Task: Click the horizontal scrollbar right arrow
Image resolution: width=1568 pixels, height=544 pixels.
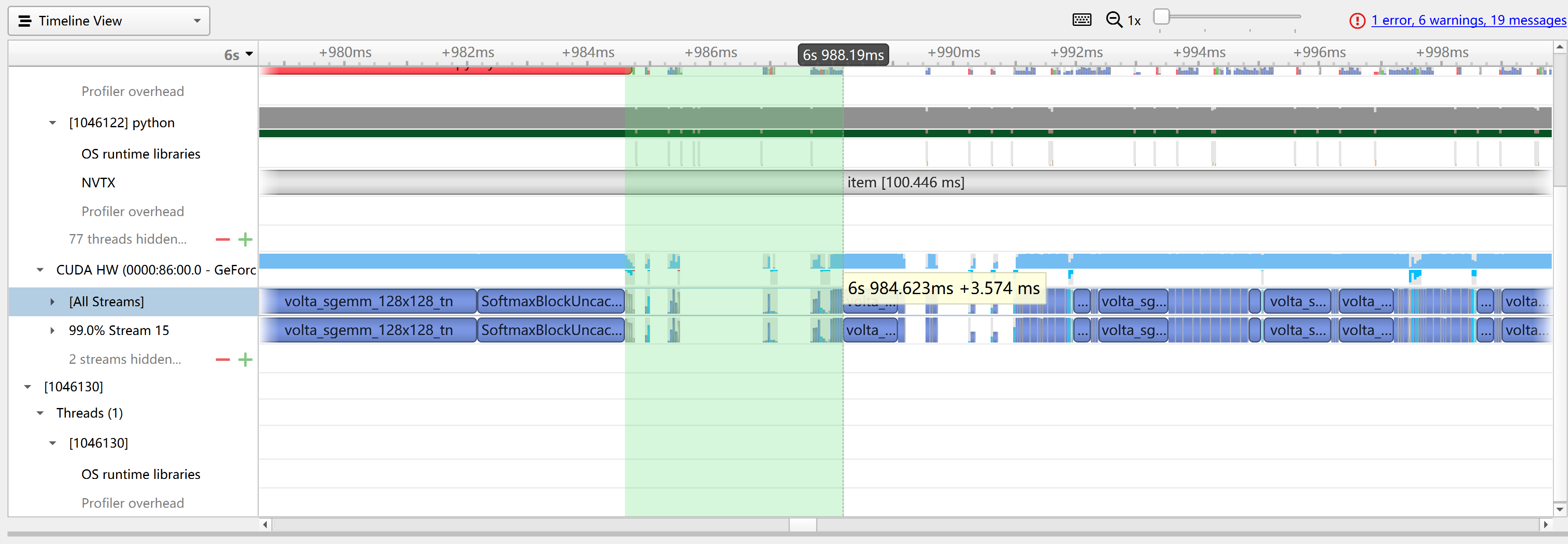Action: point(1547,524)
